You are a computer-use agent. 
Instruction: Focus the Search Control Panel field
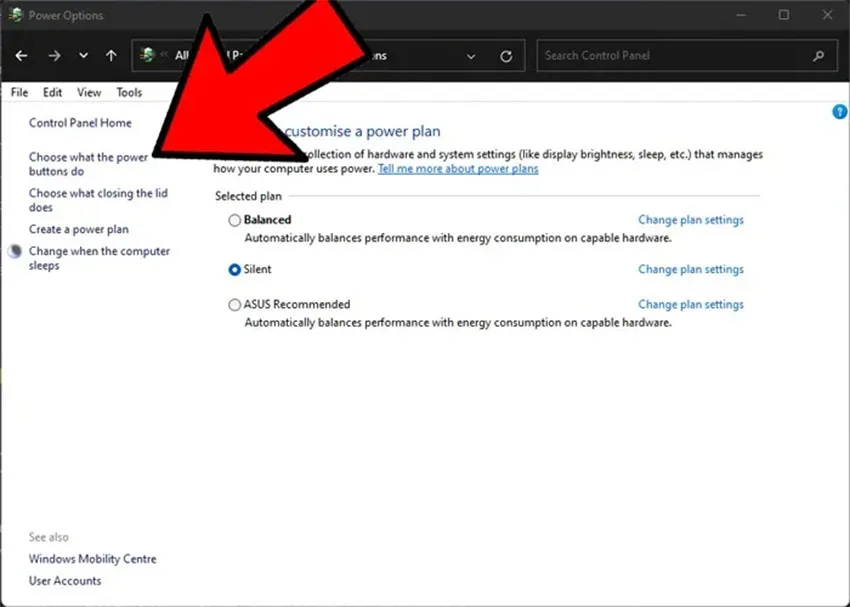click(x=687, y=55)
